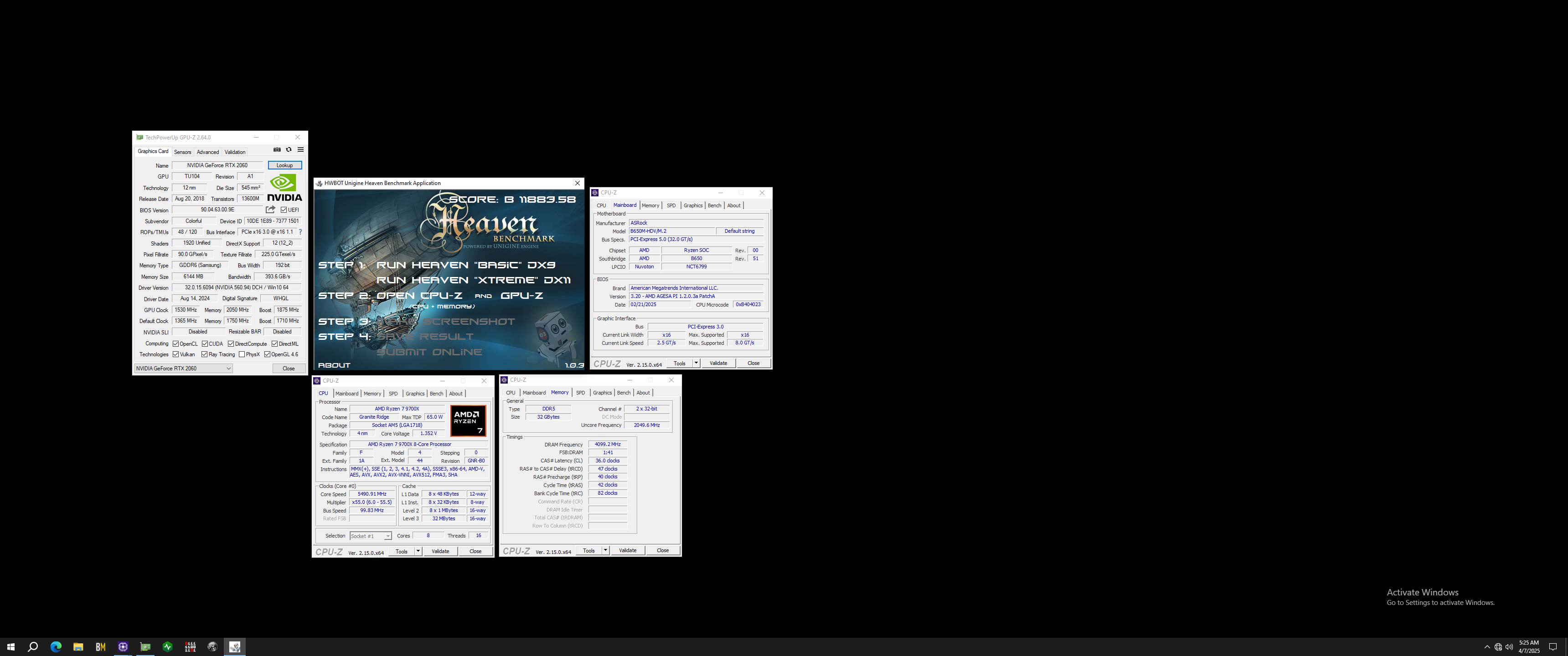Click the AMD Ryzen 7 logo in CPU-Z
1568x656 pixels.
468,421
